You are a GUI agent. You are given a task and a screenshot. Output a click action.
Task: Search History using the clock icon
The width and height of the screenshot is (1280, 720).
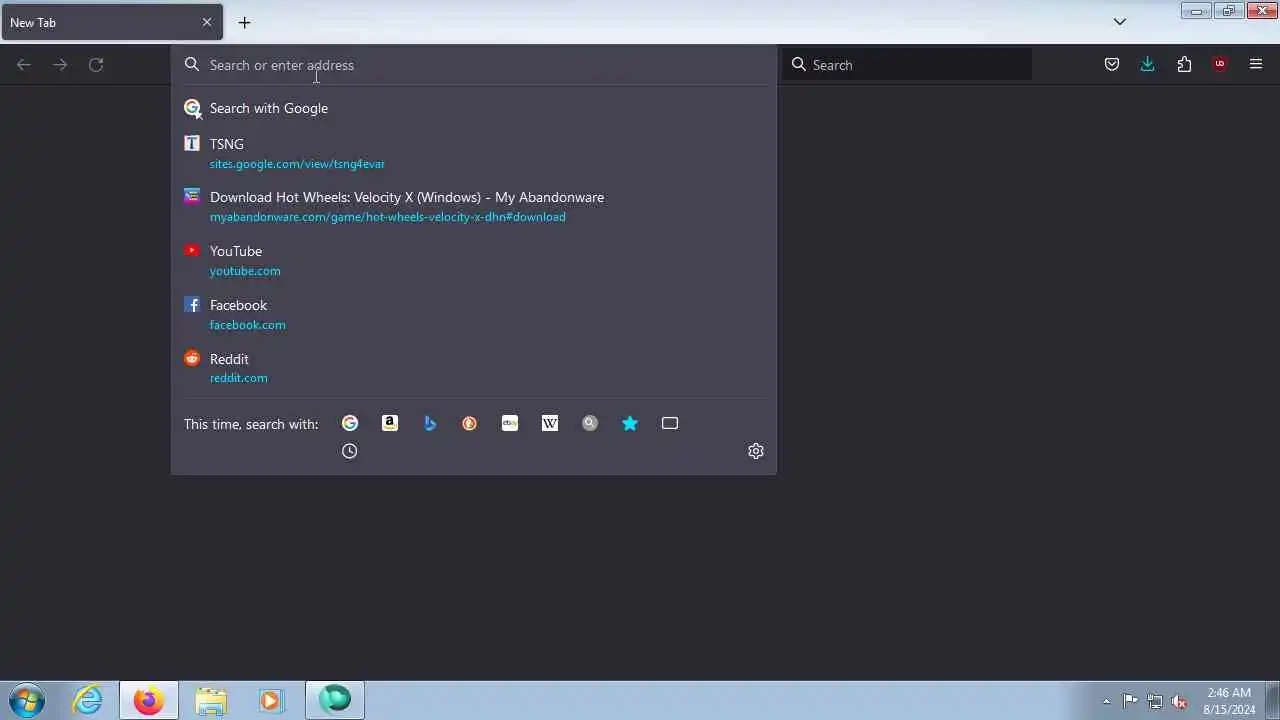(350, 451)
